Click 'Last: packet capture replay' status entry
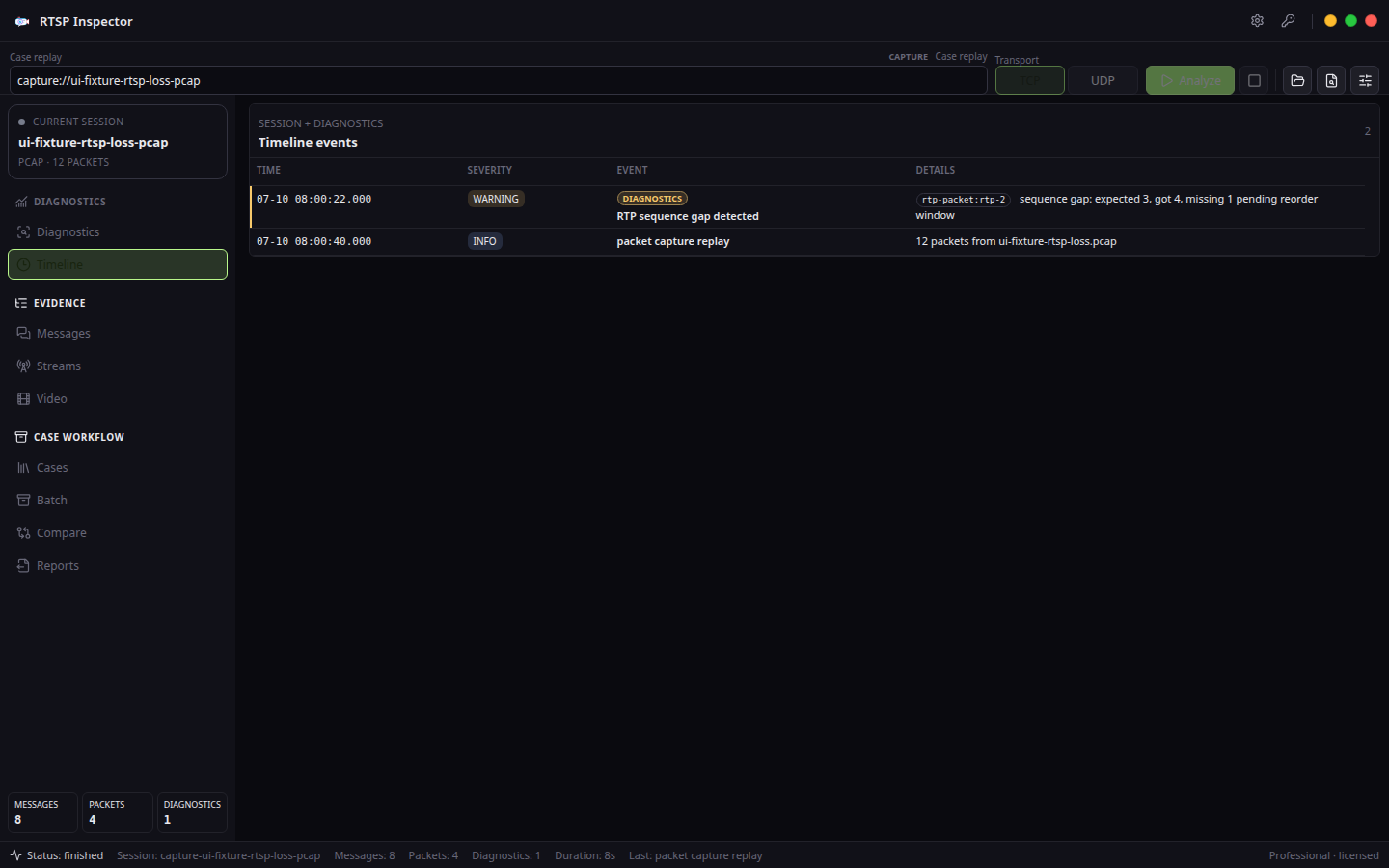Viewport: 1389px width, 868px height. [695, 855]
